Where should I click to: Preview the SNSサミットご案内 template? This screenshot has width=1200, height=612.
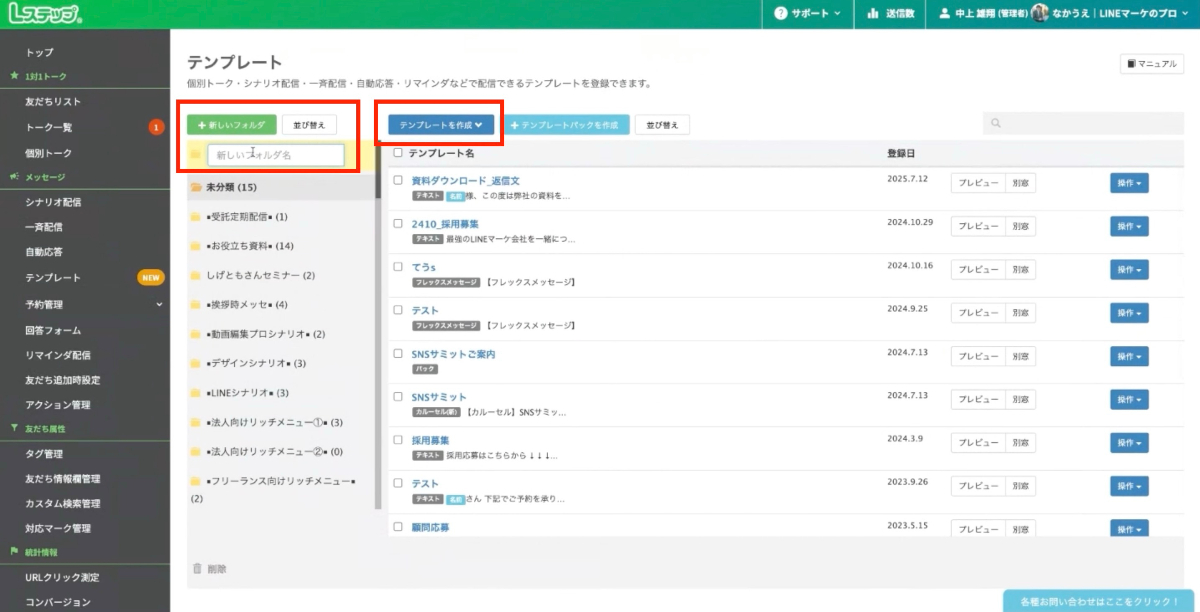click(976, 356)
